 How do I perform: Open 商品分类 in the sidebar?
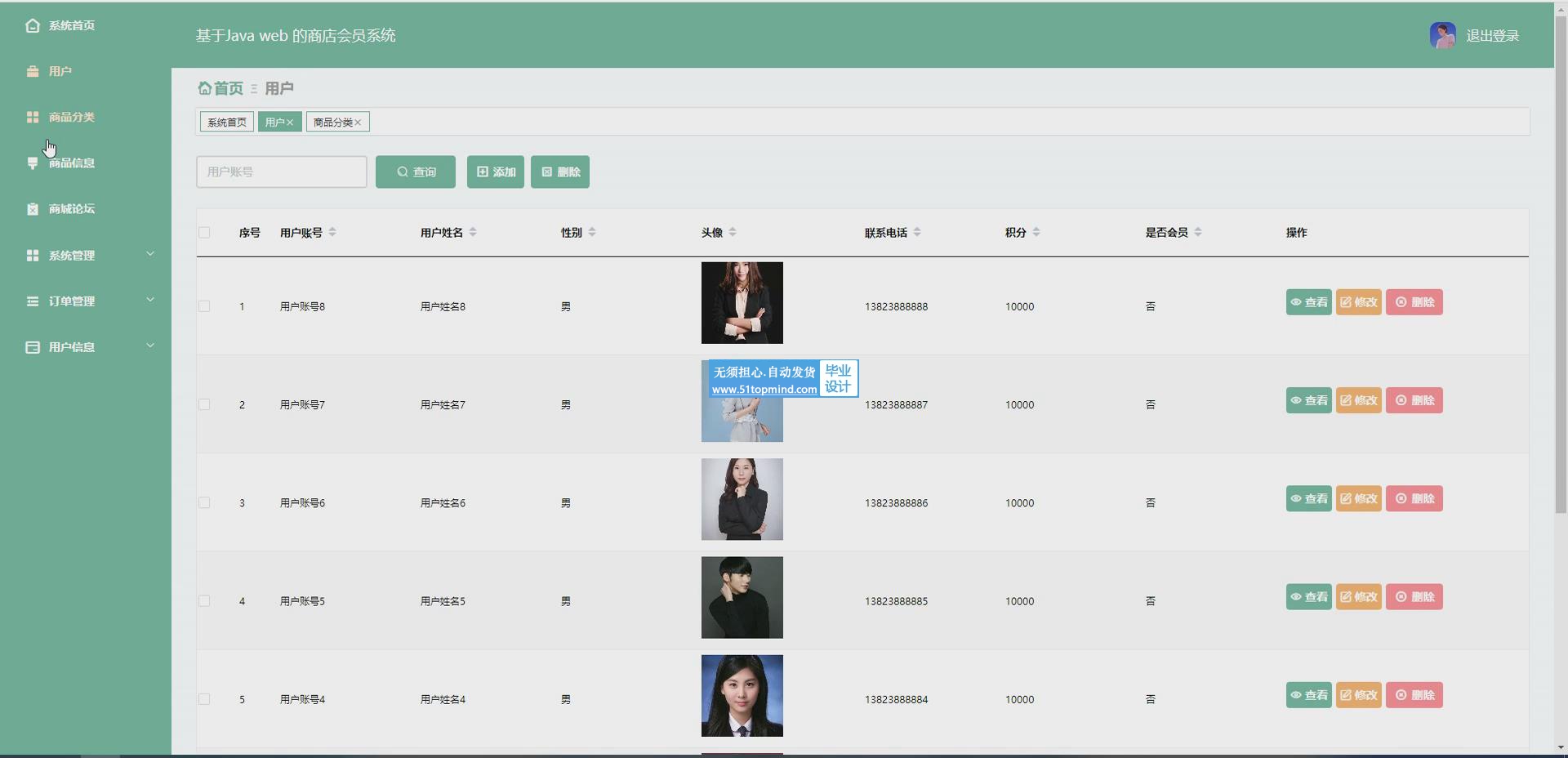[x=72, y=117]
